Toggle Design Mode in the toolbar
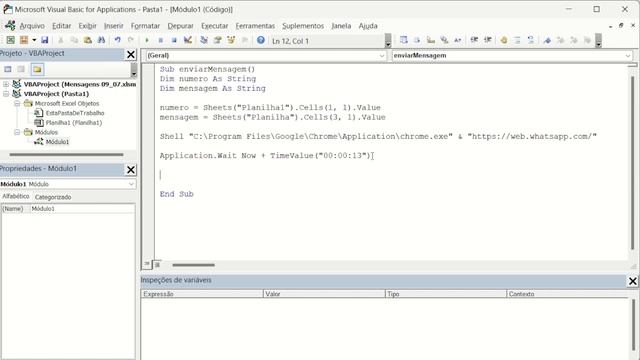 coord(188,40)
